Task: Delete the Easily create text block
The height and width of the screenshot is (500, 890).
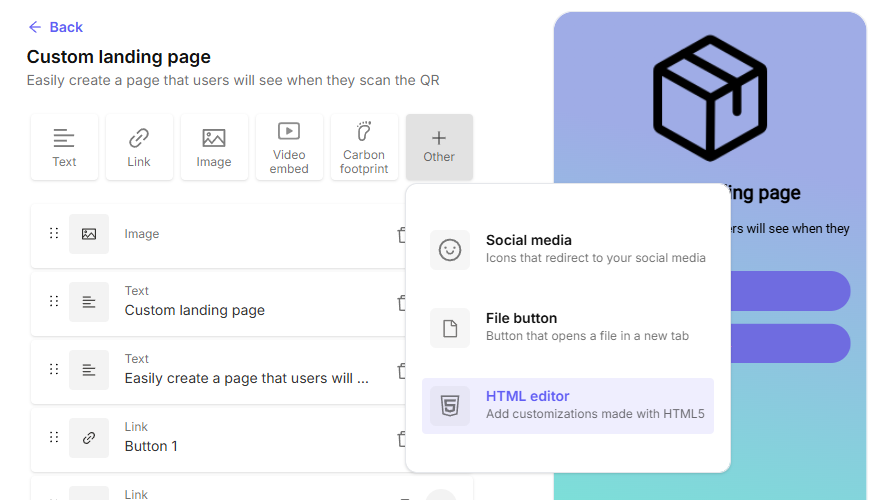Action: coord(401,371)
